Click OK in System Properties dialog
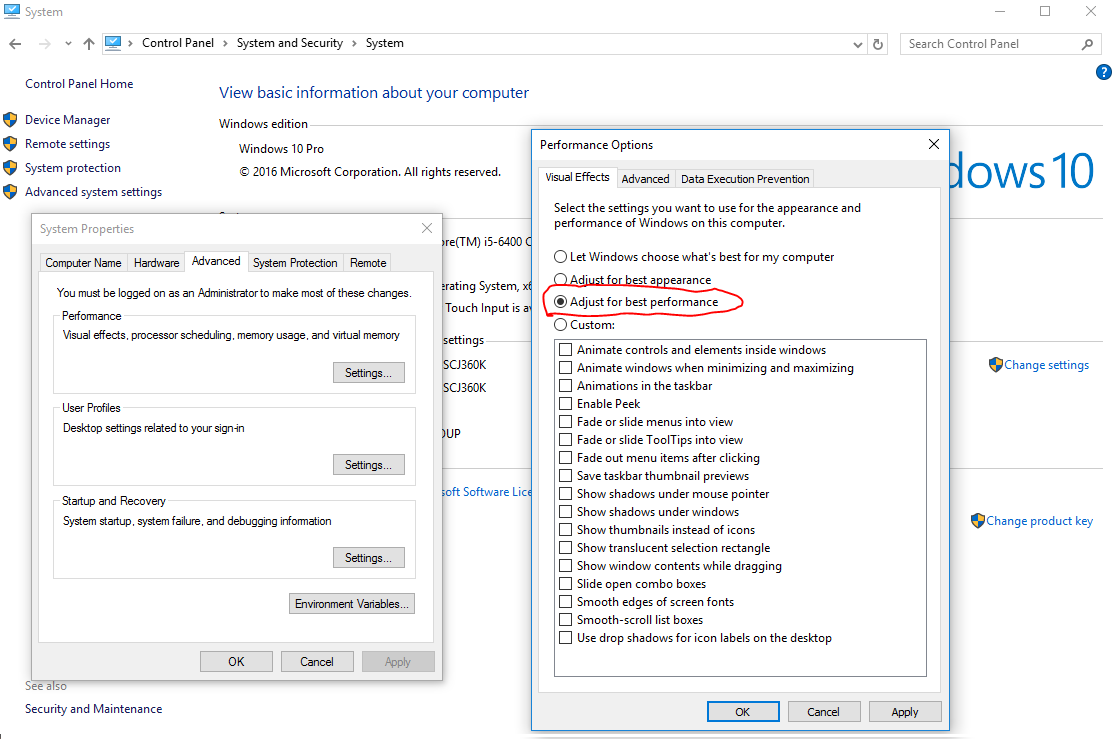Image resolution: width=1117 pixels, height=739 pixels. click(x=236, y=661)
